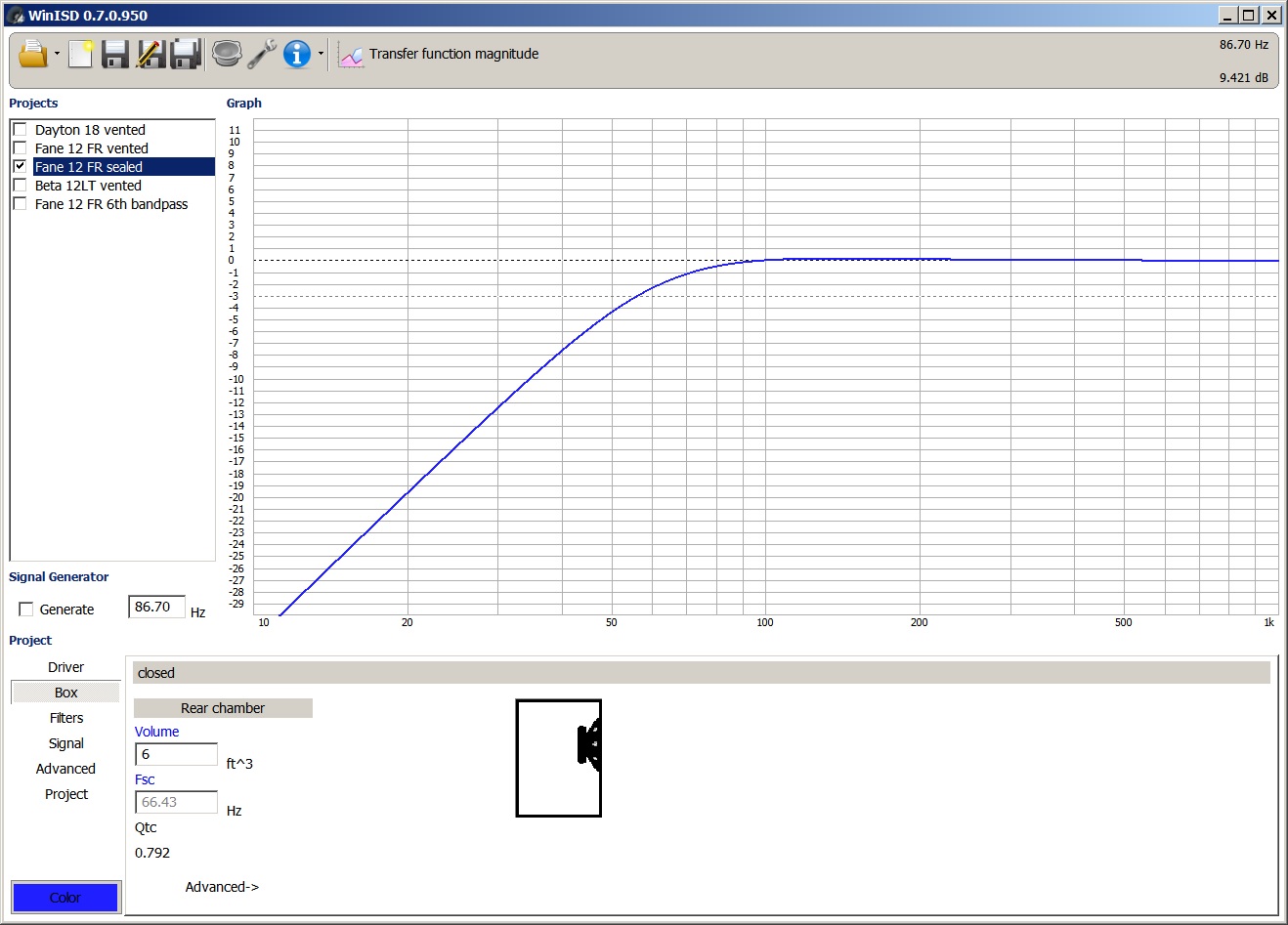Click the 9.421 dB cursor readout

[x=1243, y=78]
